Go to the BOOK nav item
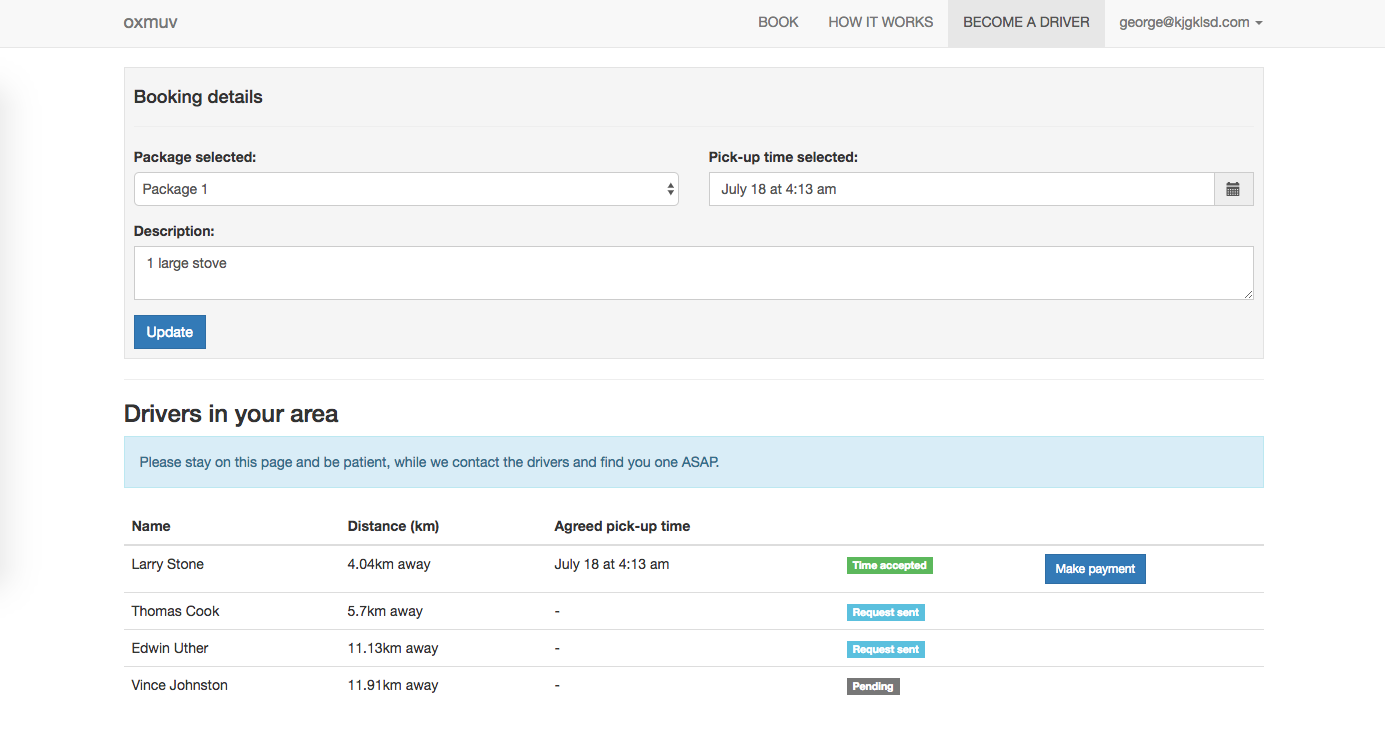1385x730 pixels. pyautogui.click(x=778, y=22)
